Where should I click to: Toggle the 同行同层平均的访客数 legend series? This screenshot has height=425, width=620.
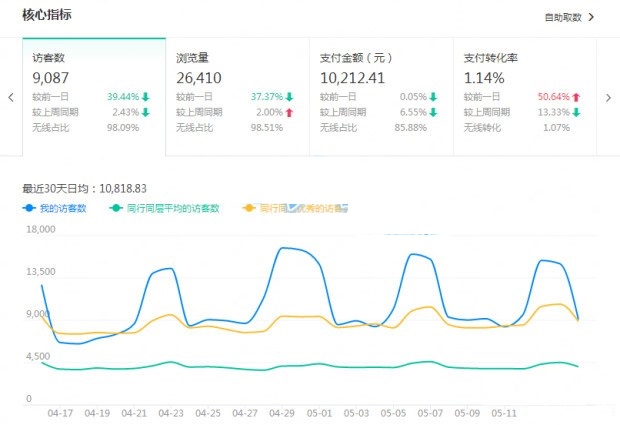point(171,208)
